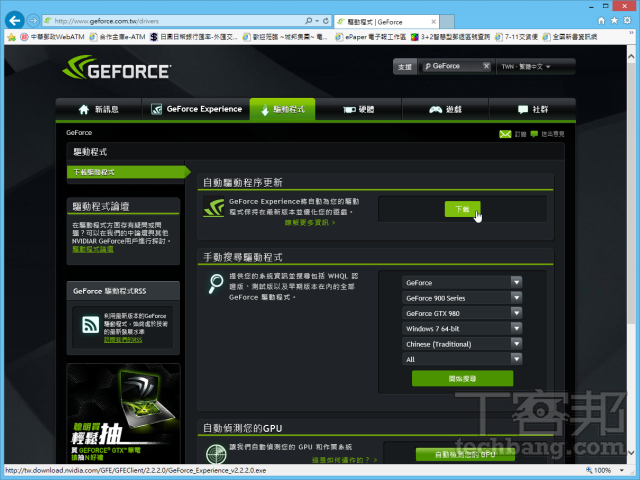
Task: Click the GeForce breadcrumb link
Action: (x=79, y=133)
